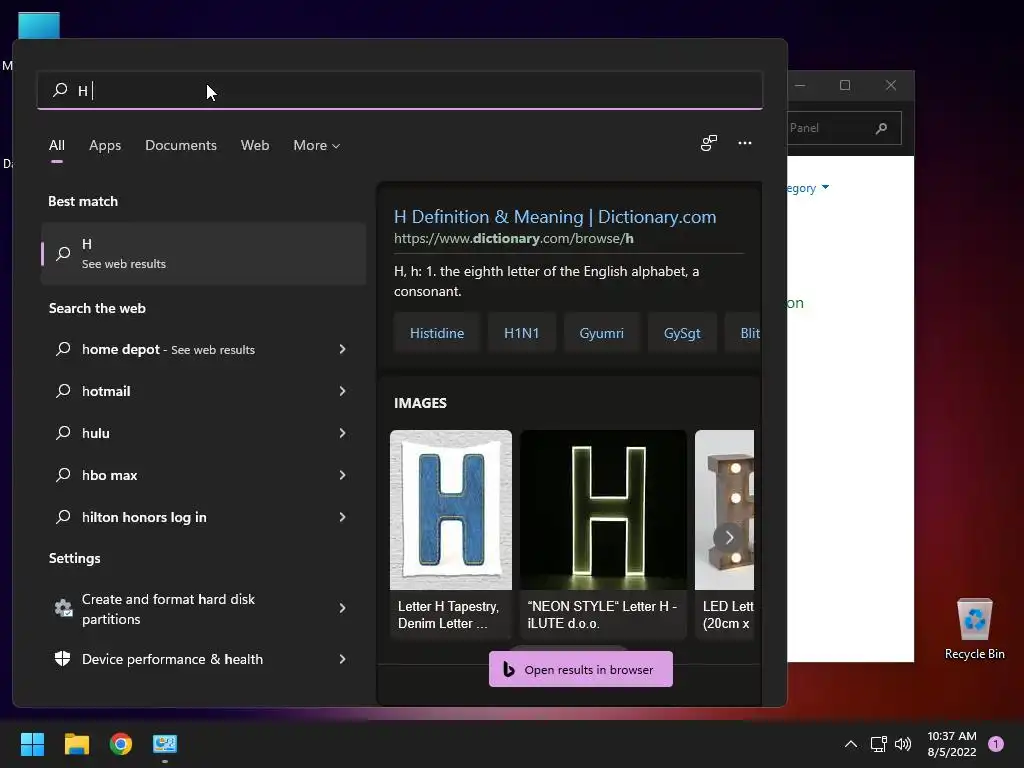
Task: Advance image carousel with next arrow
Action: point(729,537)
